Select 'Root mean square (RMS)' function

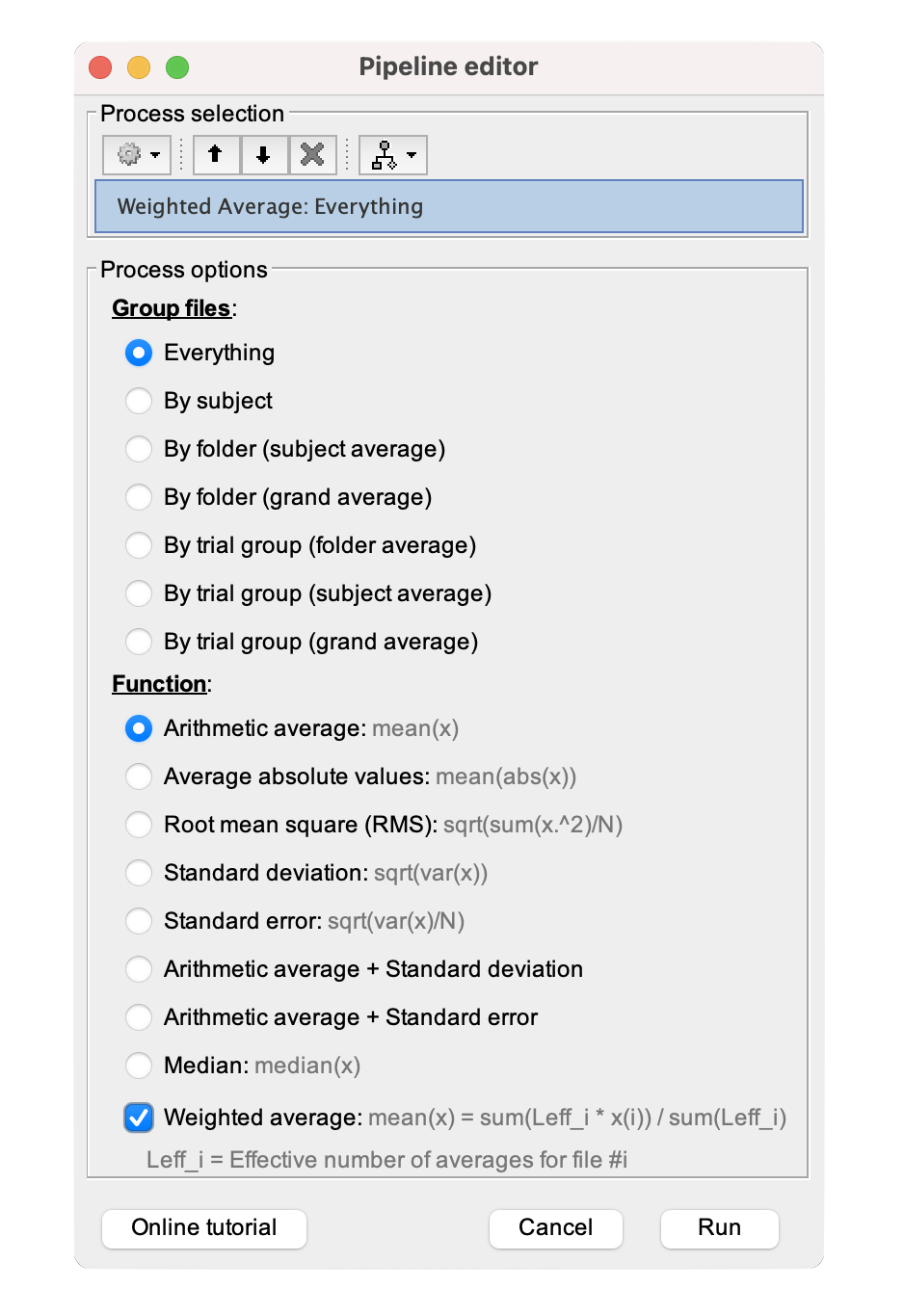click(139, 825)
